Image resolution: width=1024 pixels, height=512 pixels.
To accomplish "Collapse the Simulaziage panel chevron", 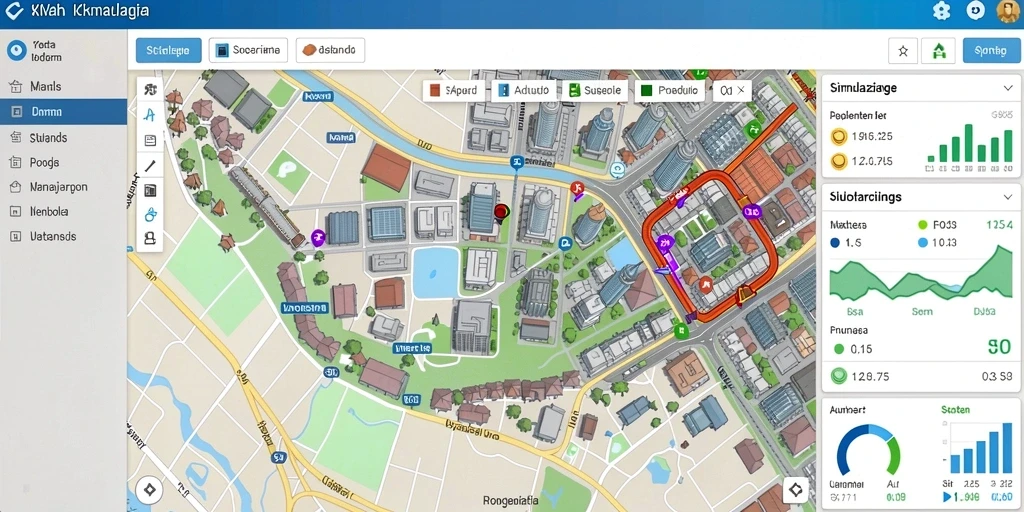I will click(x=1007, y=88).
